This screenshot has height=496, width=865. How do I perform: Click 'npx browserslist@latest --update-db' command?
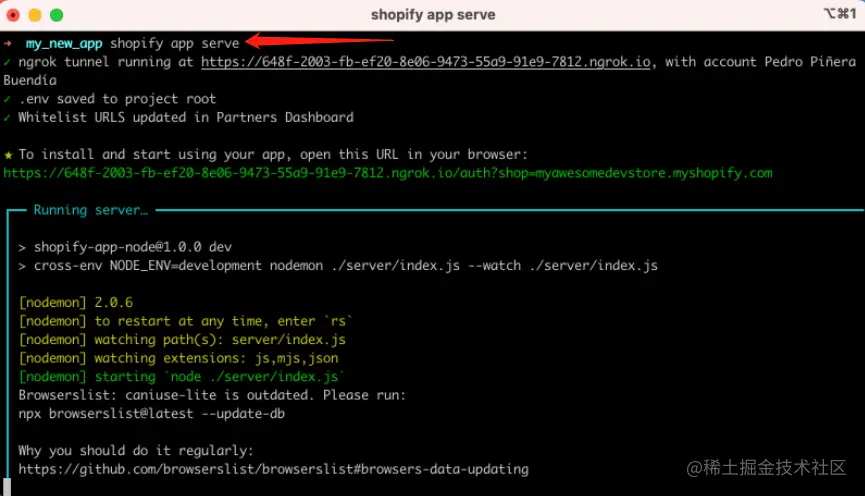click(152, 414)
